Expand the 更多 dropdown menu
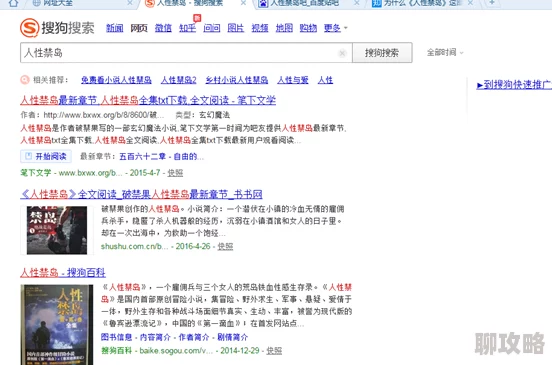Viewport: 552px width, 365px height. click(335, 28)
